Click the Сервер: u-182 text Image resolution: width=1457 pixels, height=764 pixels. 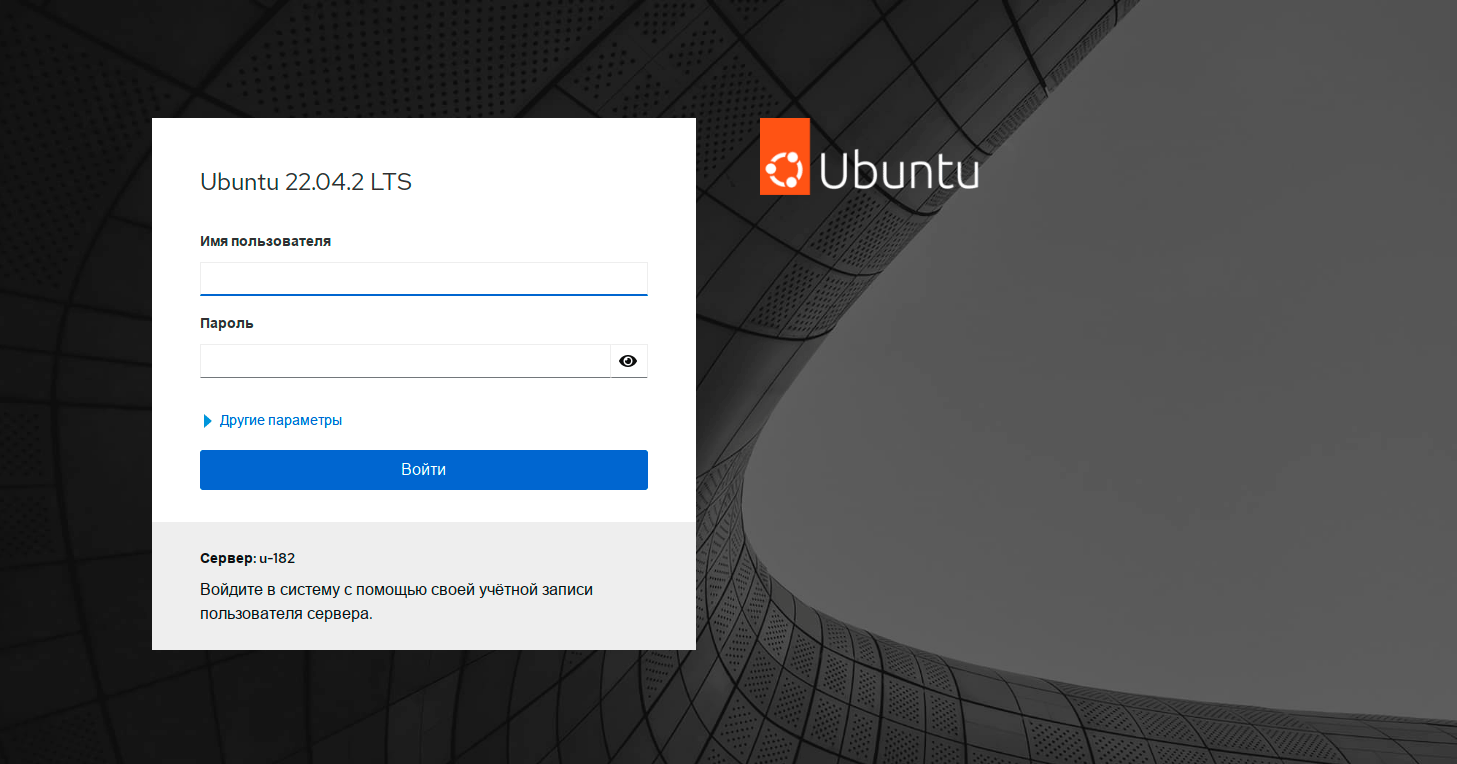[248, 558]
